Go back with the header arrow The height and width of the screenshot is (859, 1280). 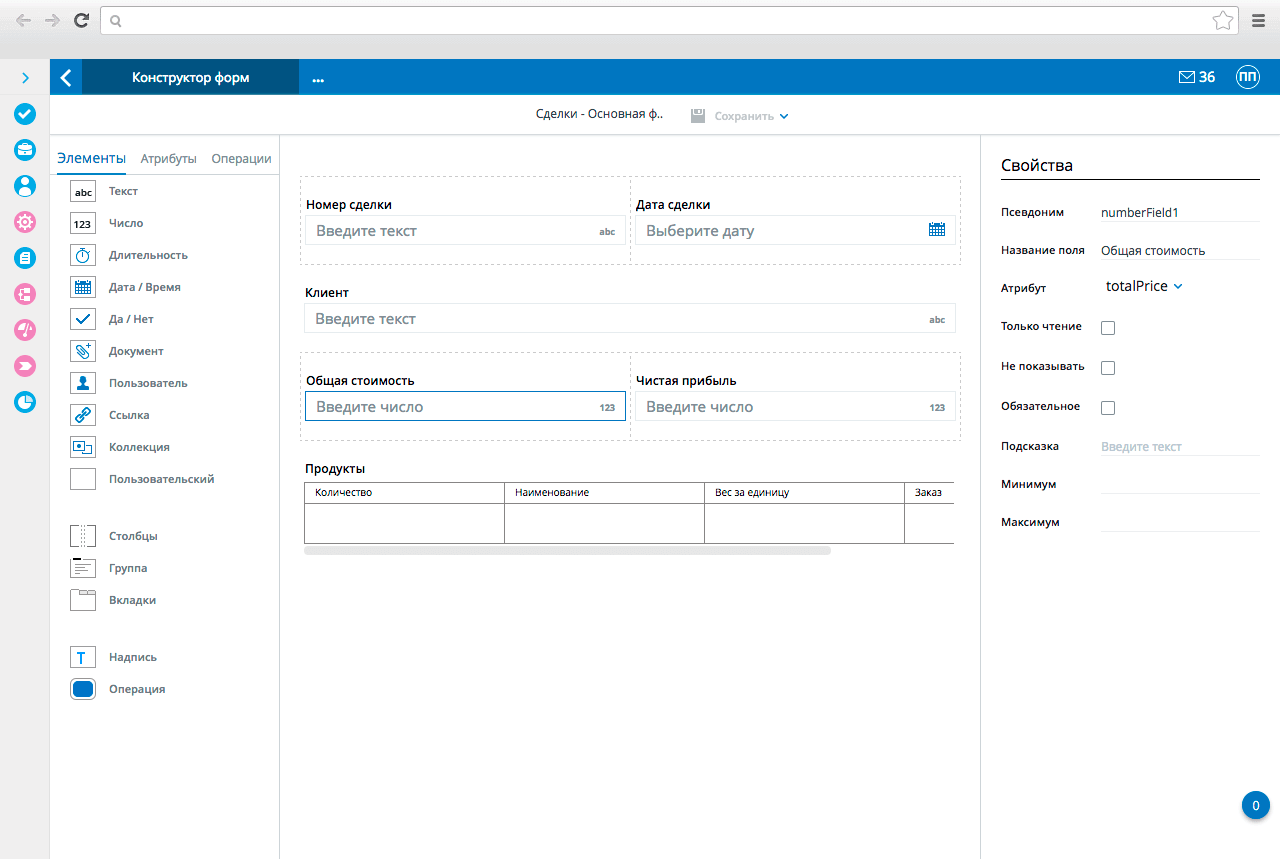(x=66, y=77)
